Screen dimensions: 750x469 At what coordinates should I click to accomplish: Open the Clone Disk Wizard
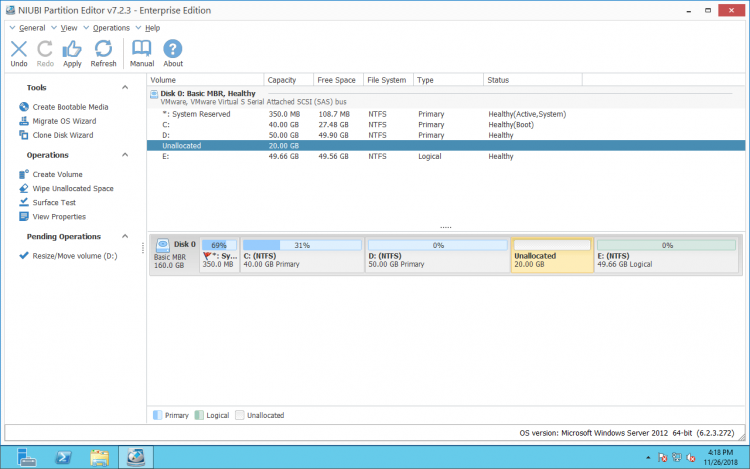(62, 135)
